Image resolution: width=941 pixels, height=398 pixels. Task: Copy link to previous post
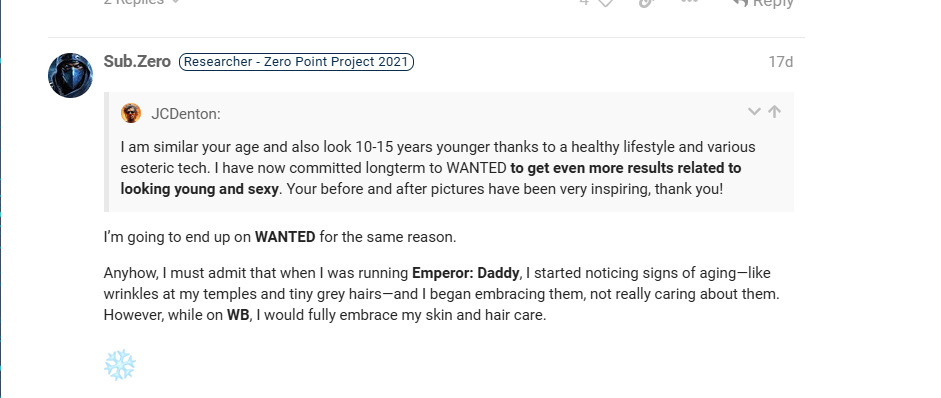[646, 3]
